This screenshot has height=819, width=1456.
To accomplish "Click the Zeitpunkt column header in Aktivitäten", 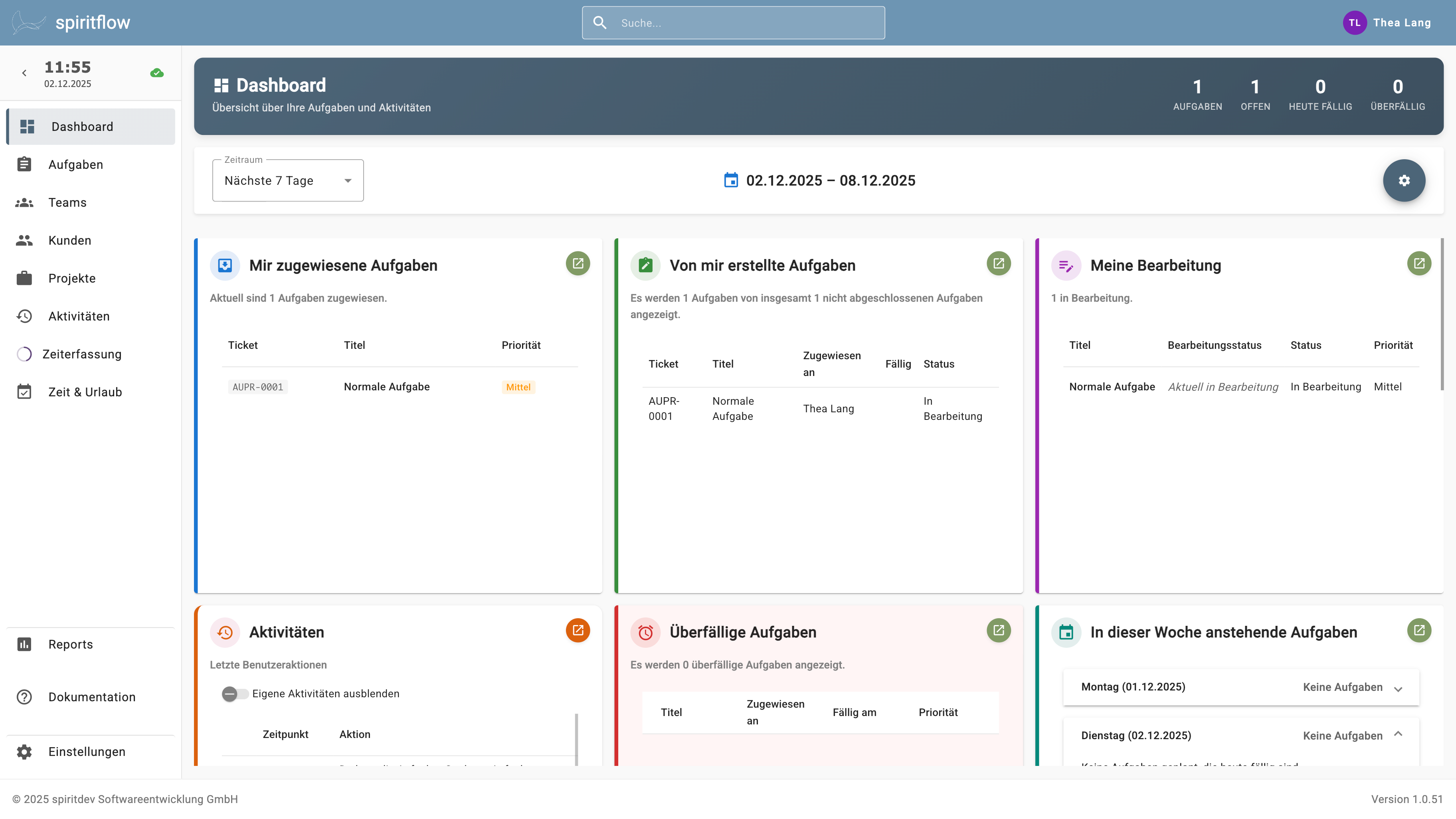I will [x=285, y=734].
